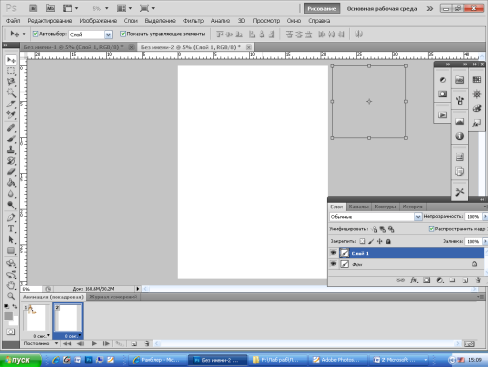
Task: Select the Pen tool
Action: pos(11,218)
